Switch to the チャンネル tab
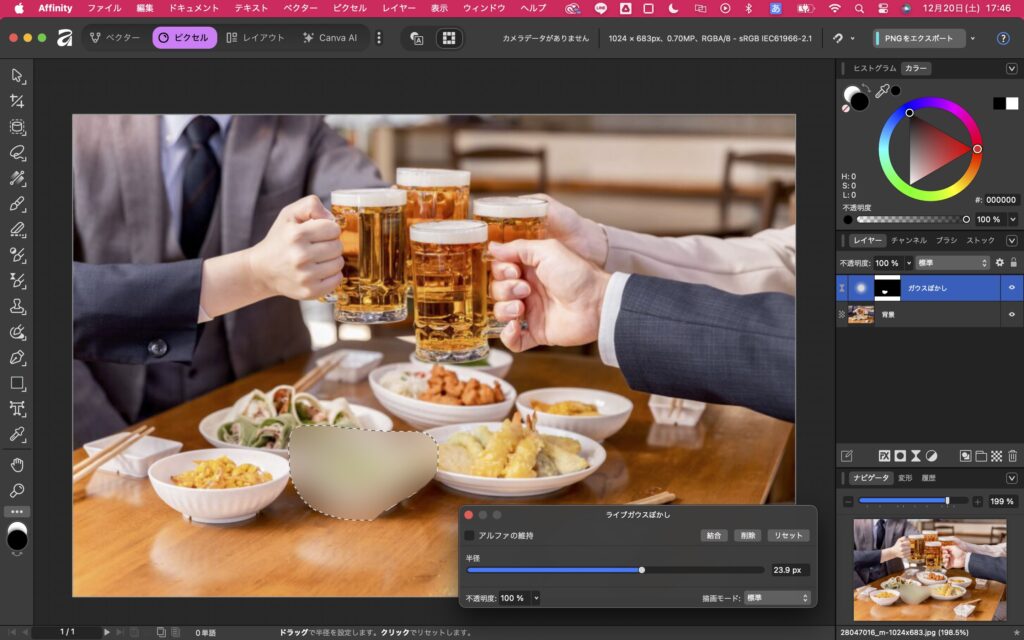This screenshot has width=1024, height=640. pos(908,241)
